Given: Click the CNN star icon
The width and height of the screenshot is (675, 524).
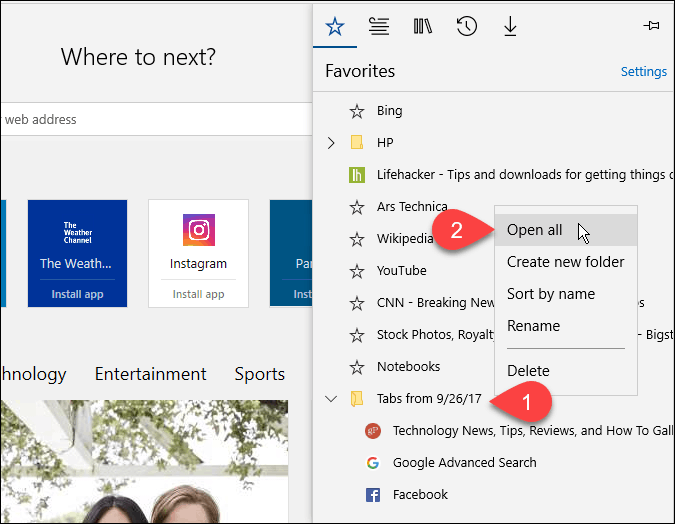Looking at the screenshot, I should pyautogui.click(x=357, y=304).
